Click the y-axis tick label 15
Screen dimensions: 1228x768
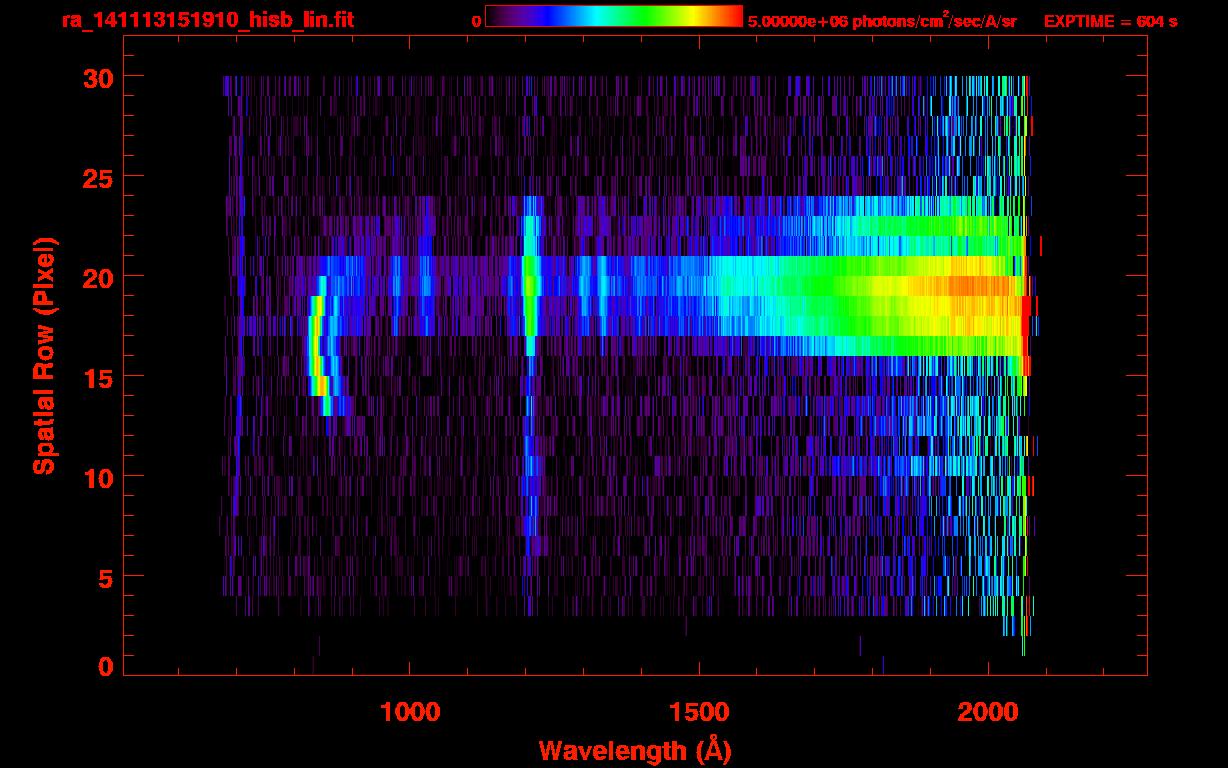click(96, 377)
